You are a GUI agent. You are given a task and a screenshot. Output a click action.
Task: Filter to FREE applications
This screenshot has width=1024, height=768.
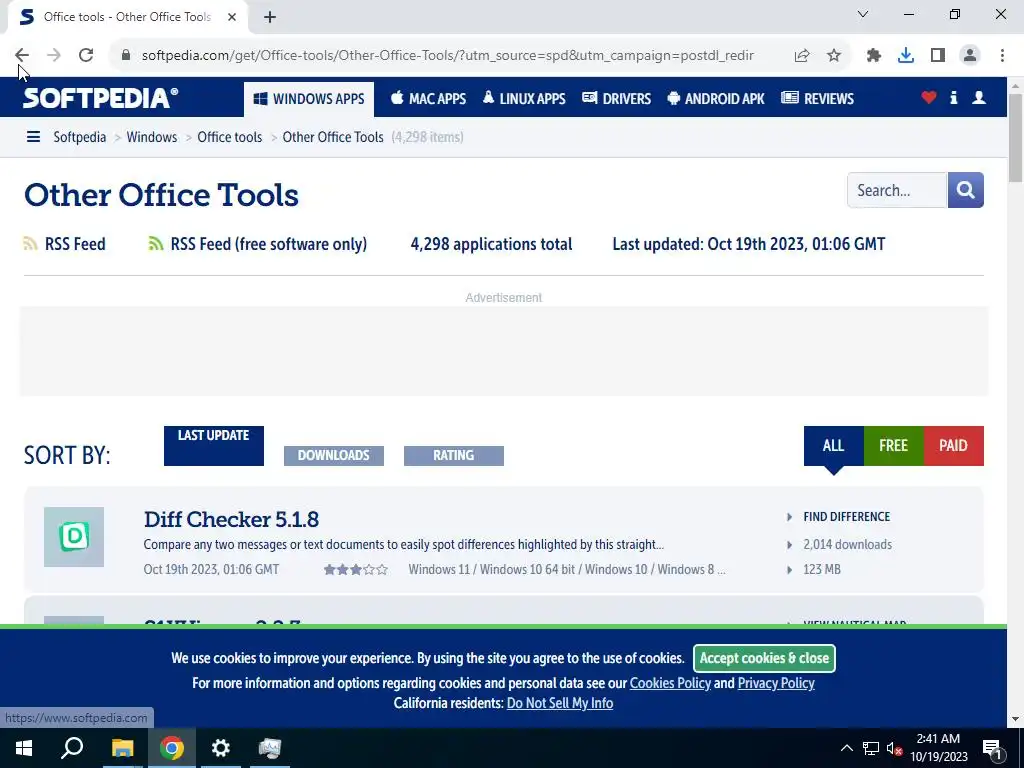point(893,446)
